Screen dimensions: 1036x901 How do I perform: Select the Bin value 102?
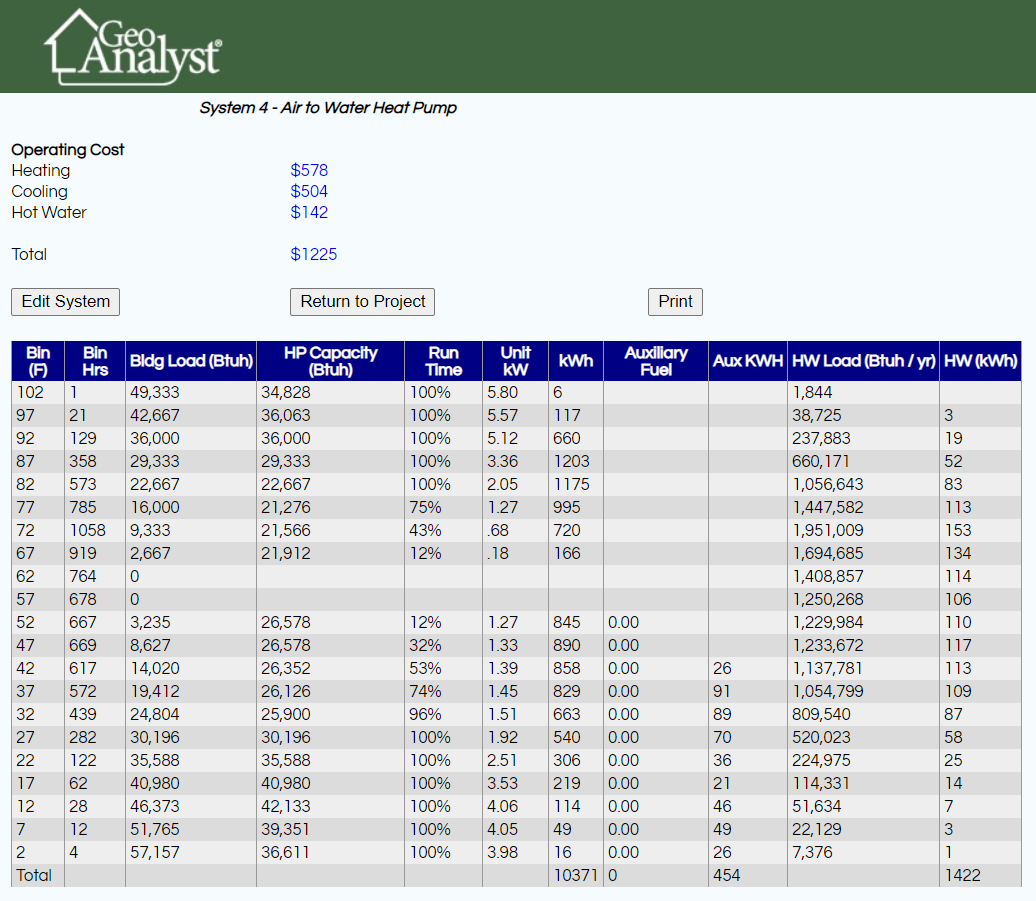click(30, 392)
